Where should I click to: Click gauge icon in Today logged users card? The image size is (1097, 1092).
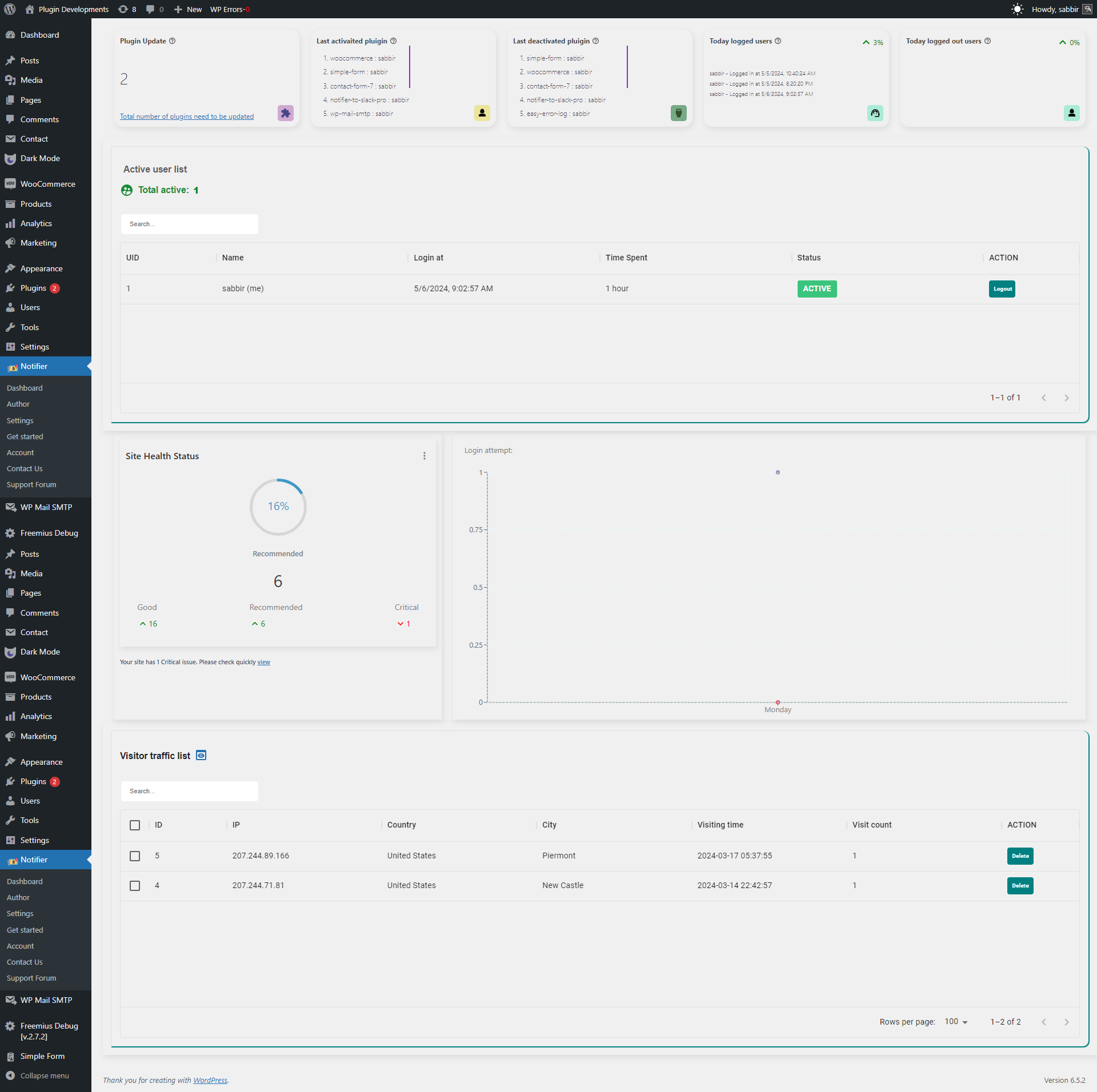tap(875, 113)
